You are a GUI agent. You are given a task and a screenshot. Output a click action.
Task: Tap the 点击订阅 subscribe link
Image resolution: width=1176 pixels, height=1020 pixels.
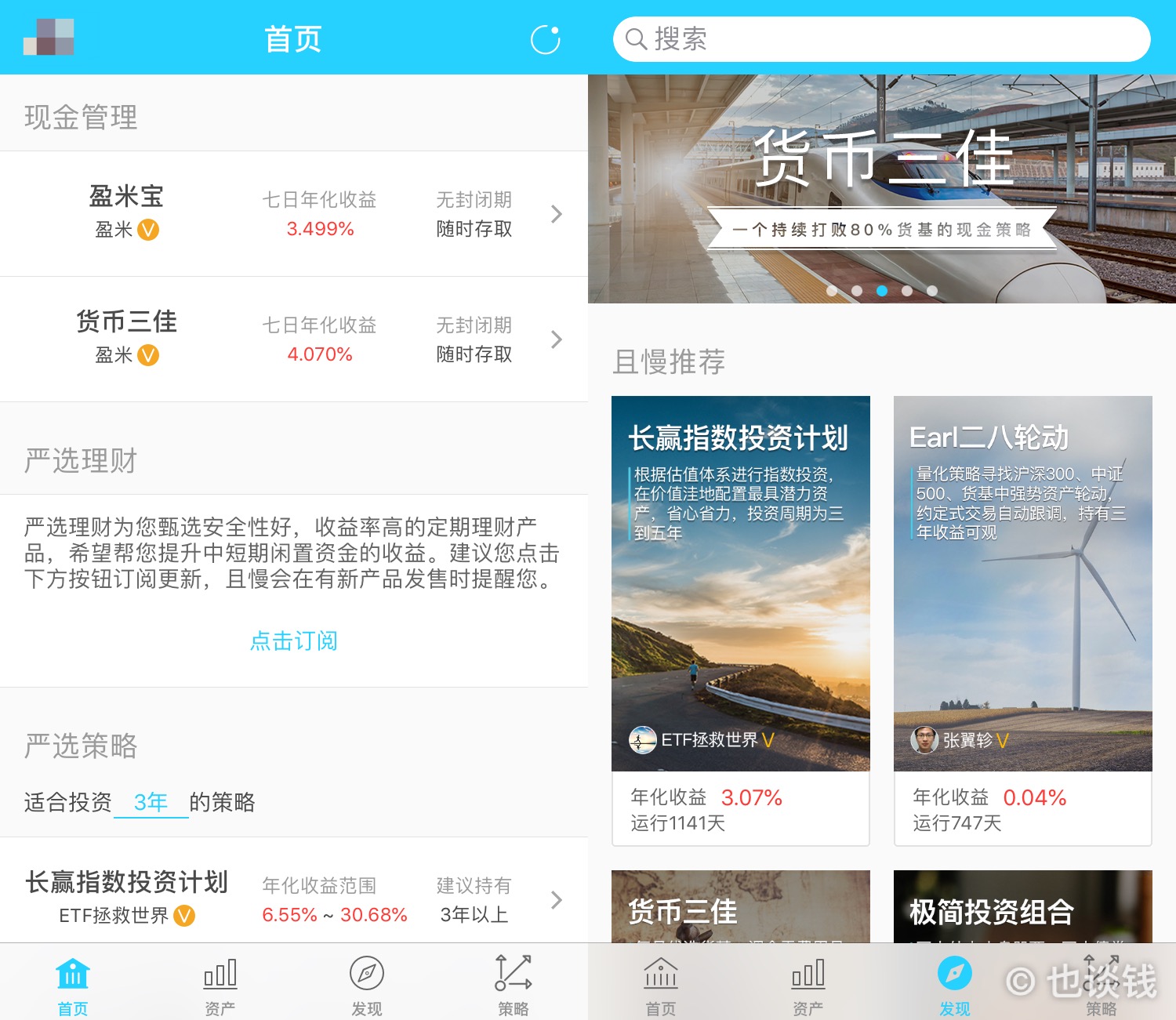(294, 641)
